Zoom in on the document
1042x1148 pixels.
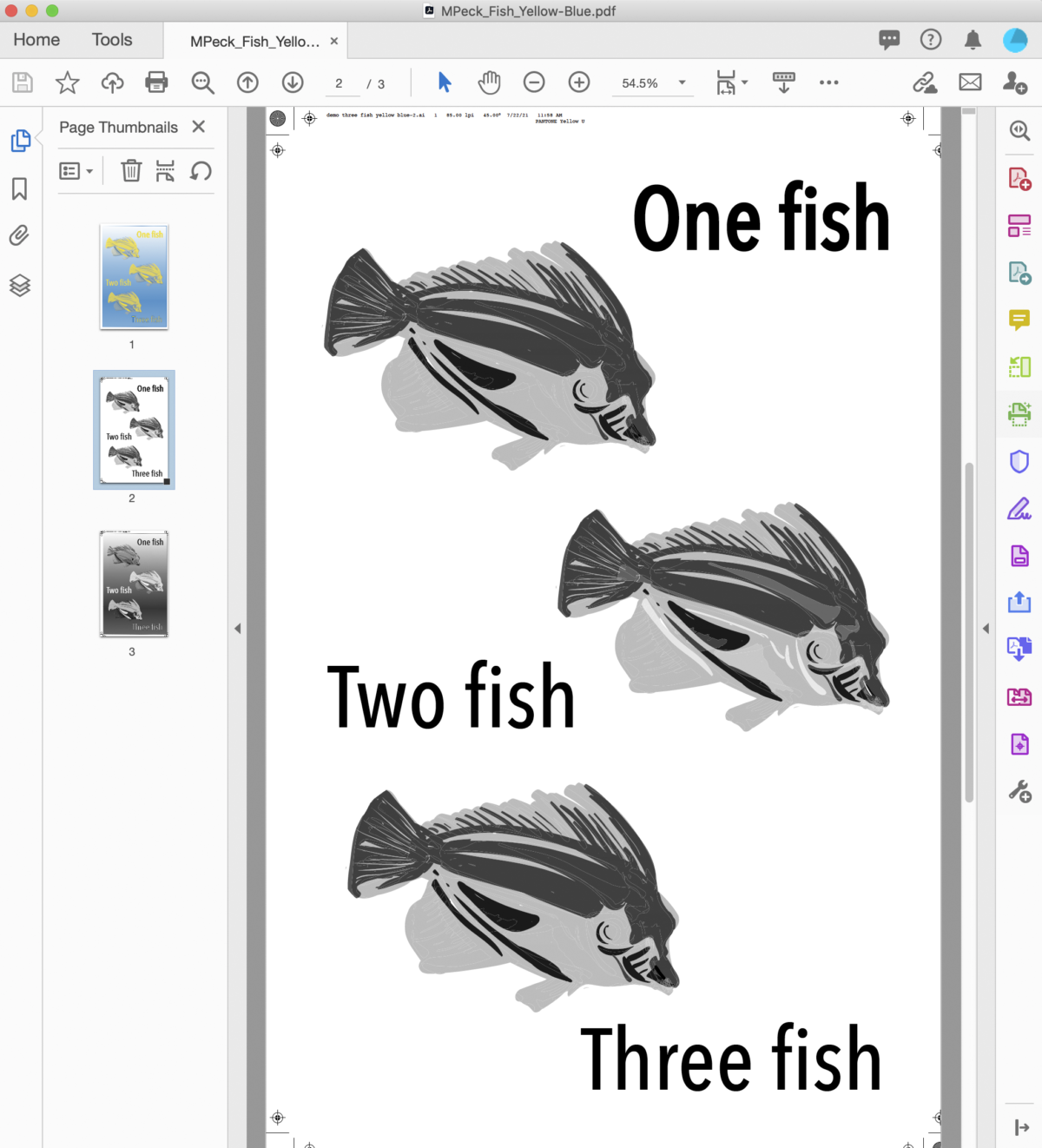click(578, 82)
